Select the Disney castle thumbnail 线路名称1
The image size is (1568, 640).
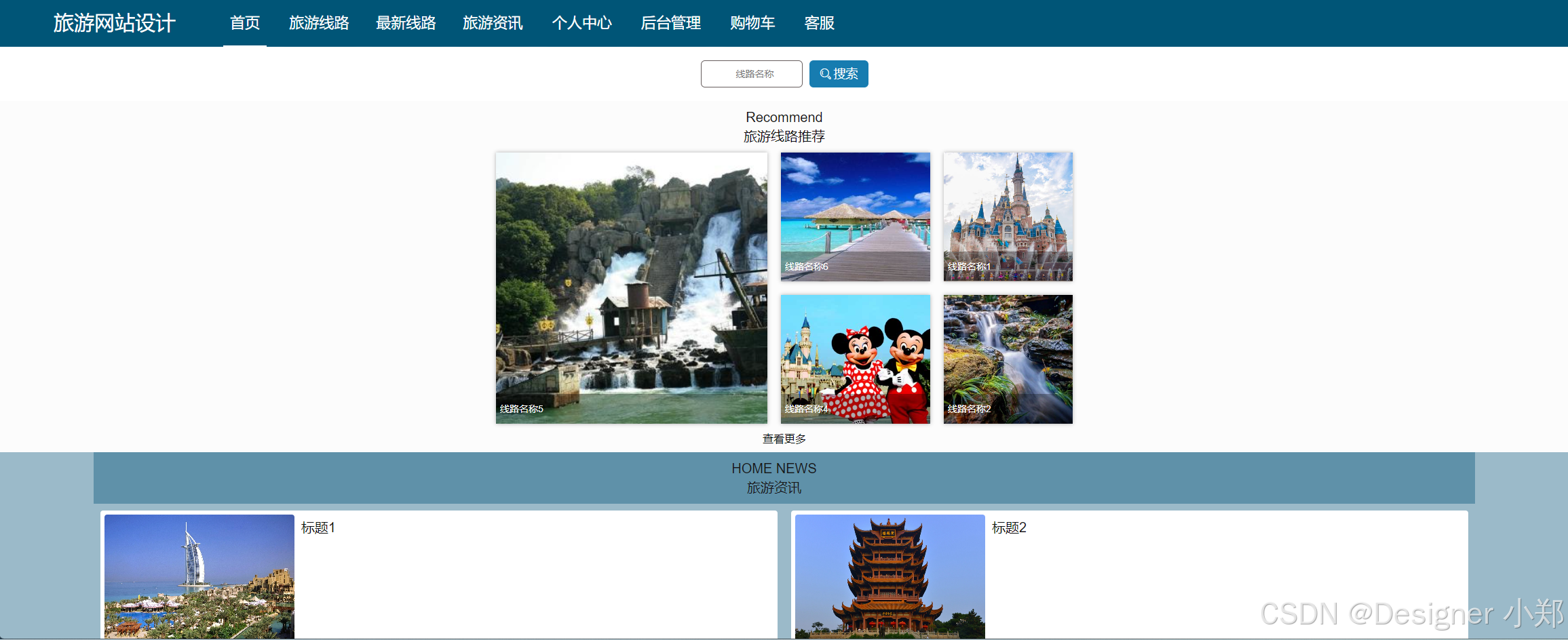point(1008,217)
